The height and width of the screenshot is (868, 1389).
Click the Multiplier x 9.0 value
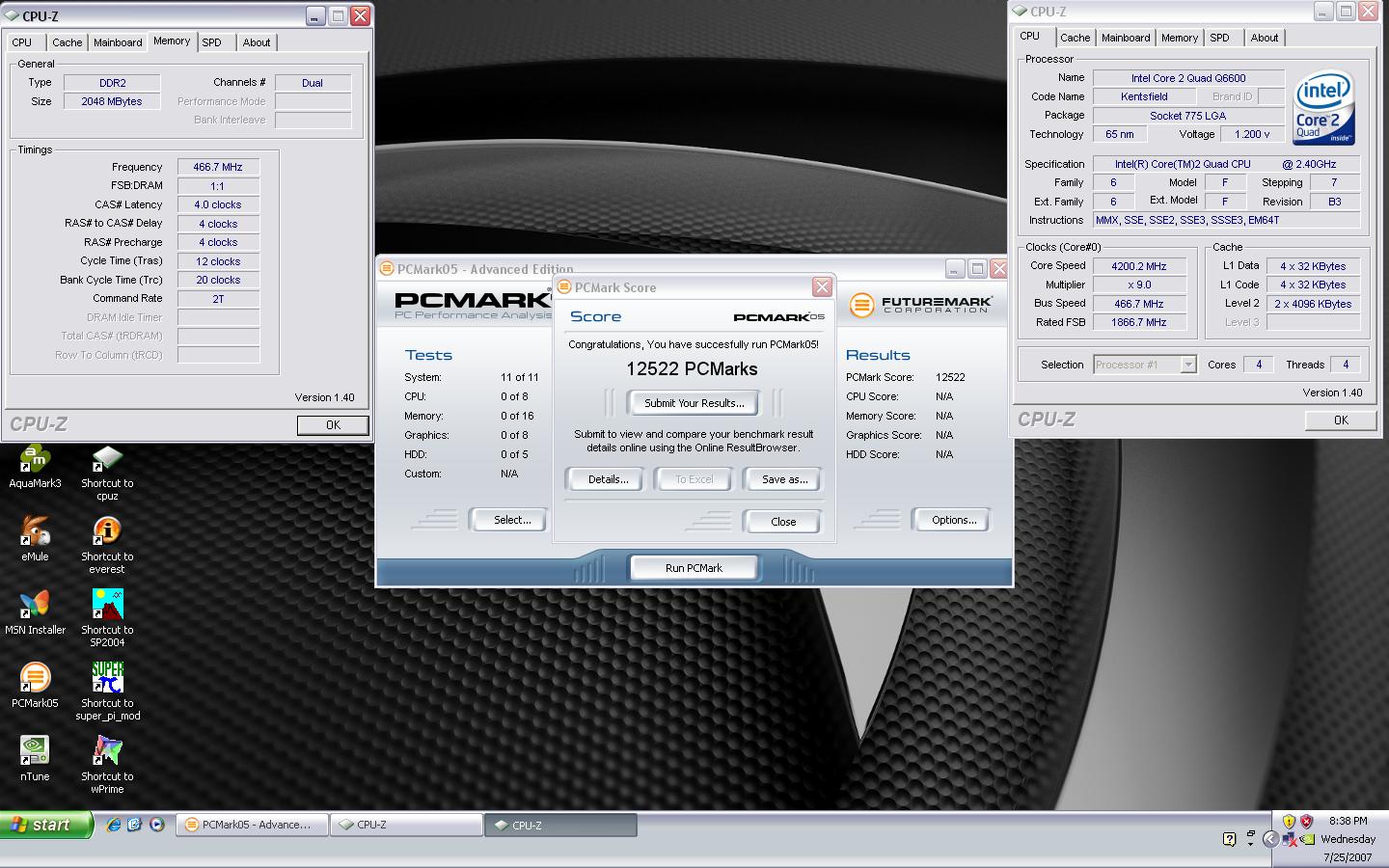pyautogui.click(x=1139, y=285)
